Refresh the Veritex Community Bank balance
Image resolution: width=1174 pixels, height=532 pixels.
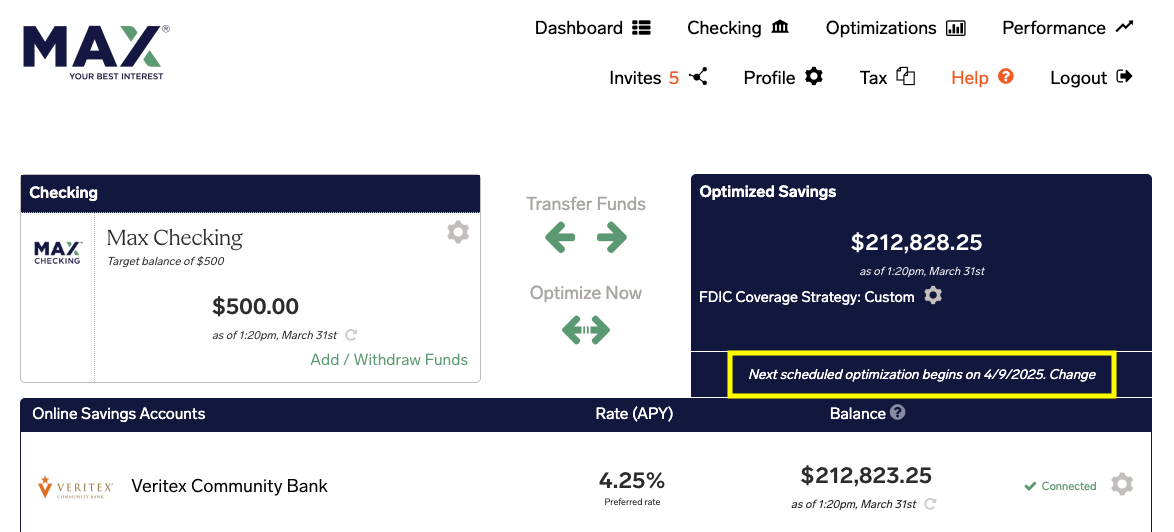(x=931, y=504)
